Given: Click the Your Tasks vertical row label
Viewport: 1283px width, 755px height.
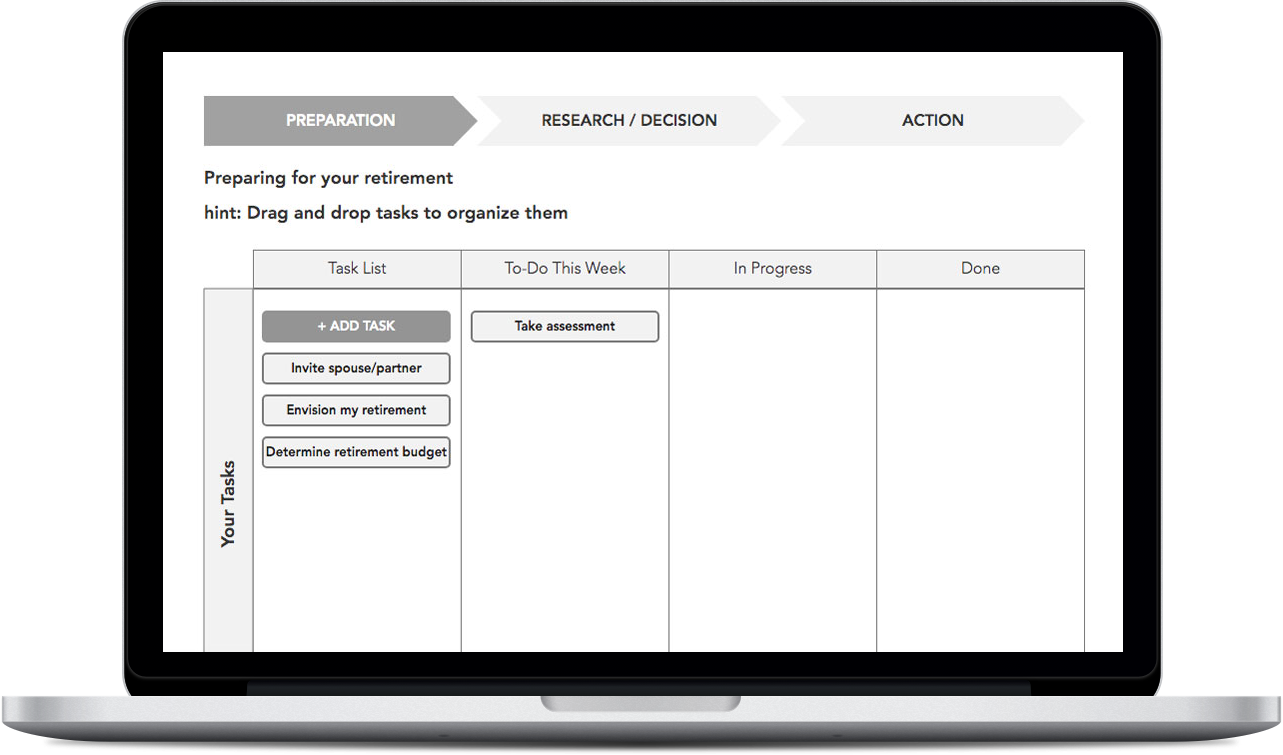Looking at the screenshot, I should (x=228, y=503).
